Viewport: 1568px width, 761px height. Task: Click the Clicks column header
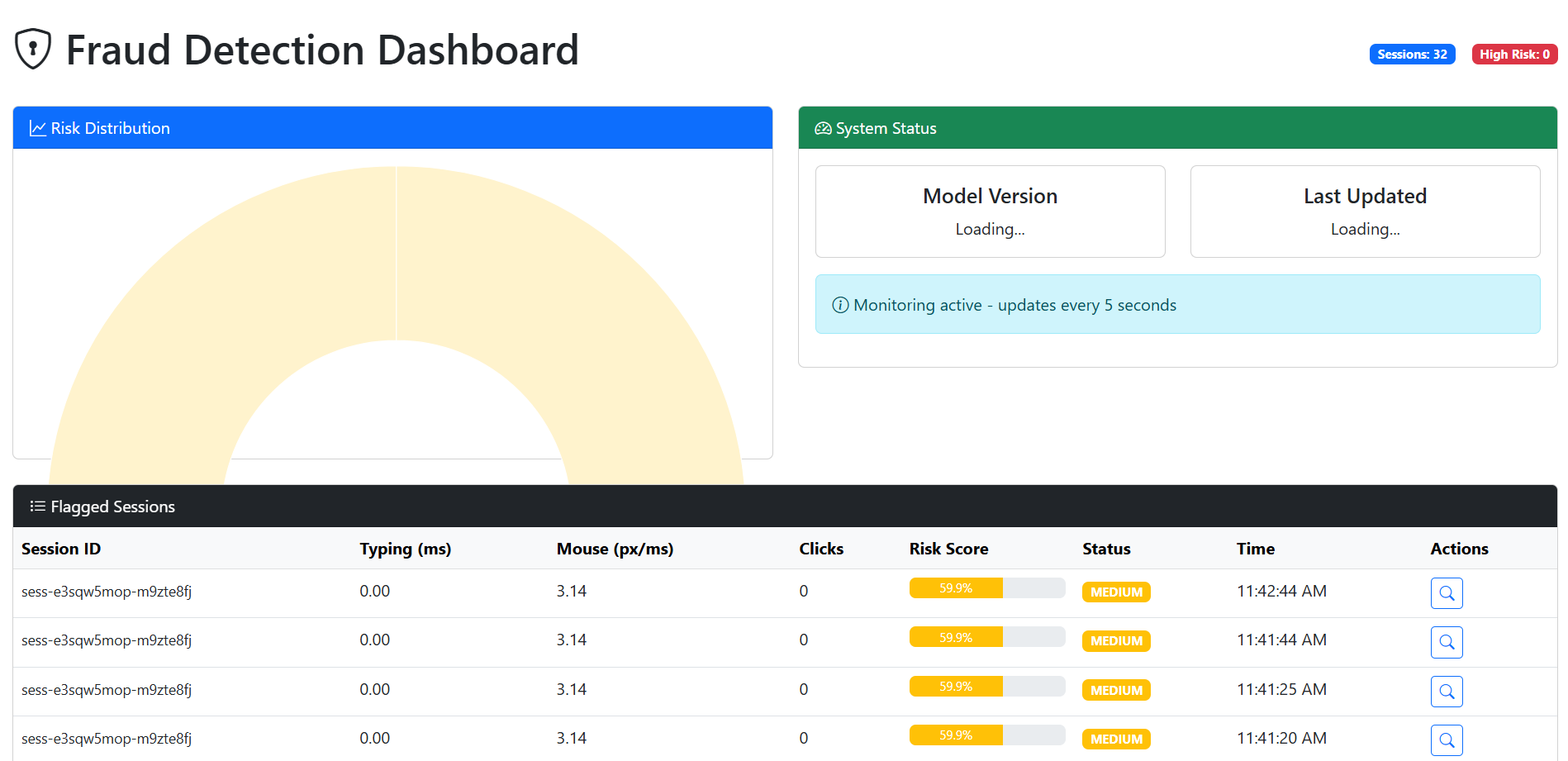pos(821,549)
